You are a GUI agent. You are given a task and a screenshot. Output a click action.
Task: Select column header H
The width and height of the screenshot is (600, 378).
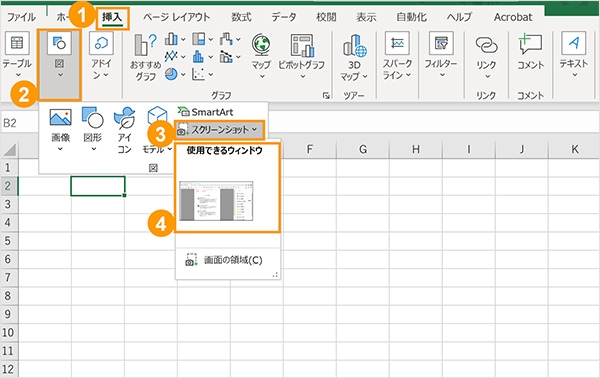coord(416,149)
